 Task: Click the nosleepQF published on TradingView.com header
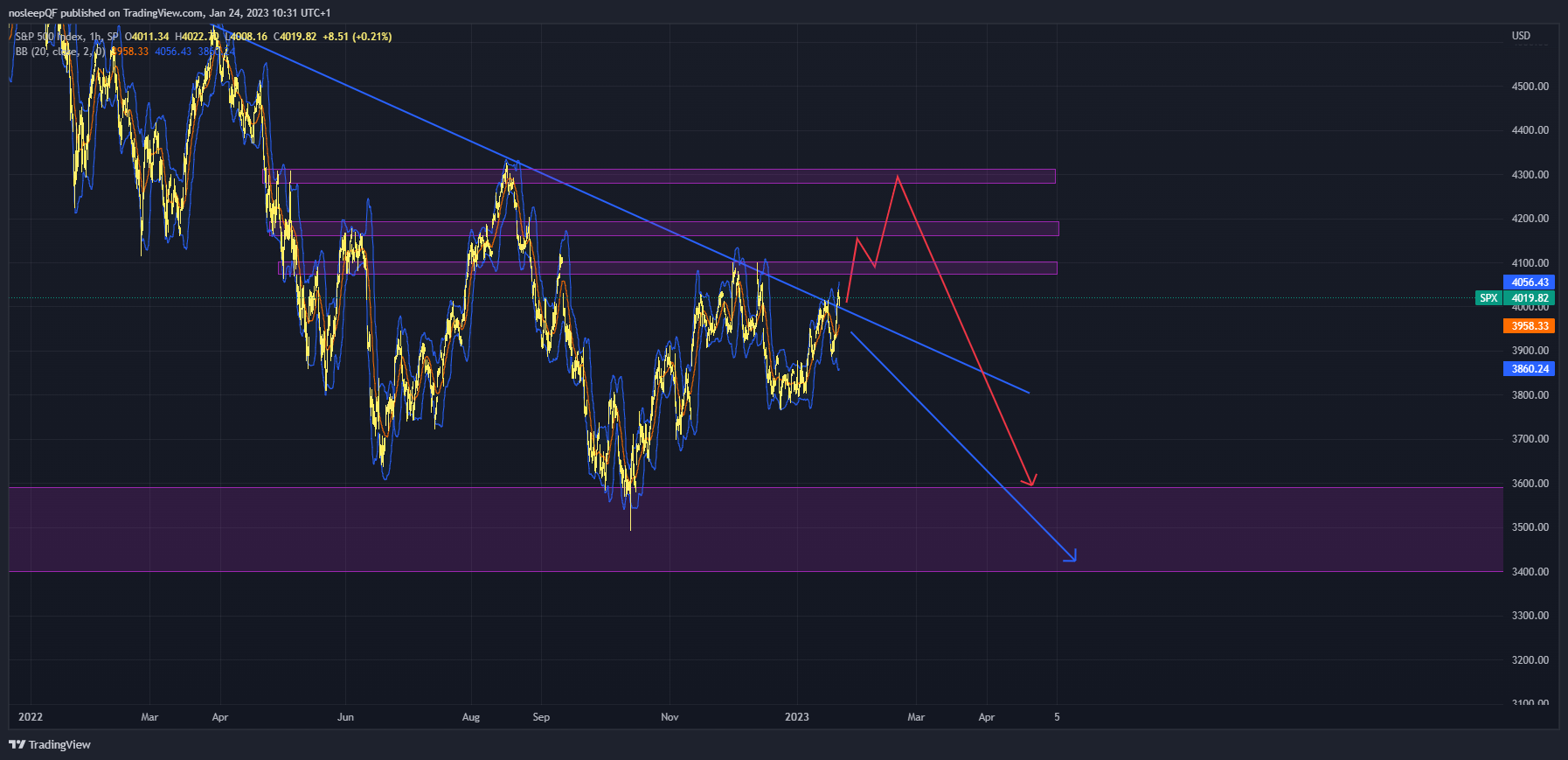point(170,13)
